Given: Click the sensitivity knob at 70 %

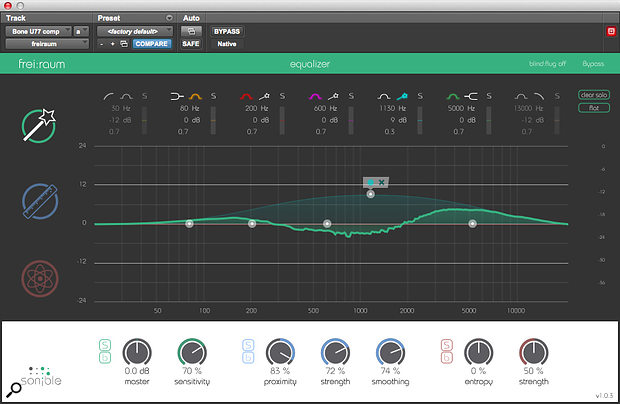Looking at the screenshot, I should 192,352.
